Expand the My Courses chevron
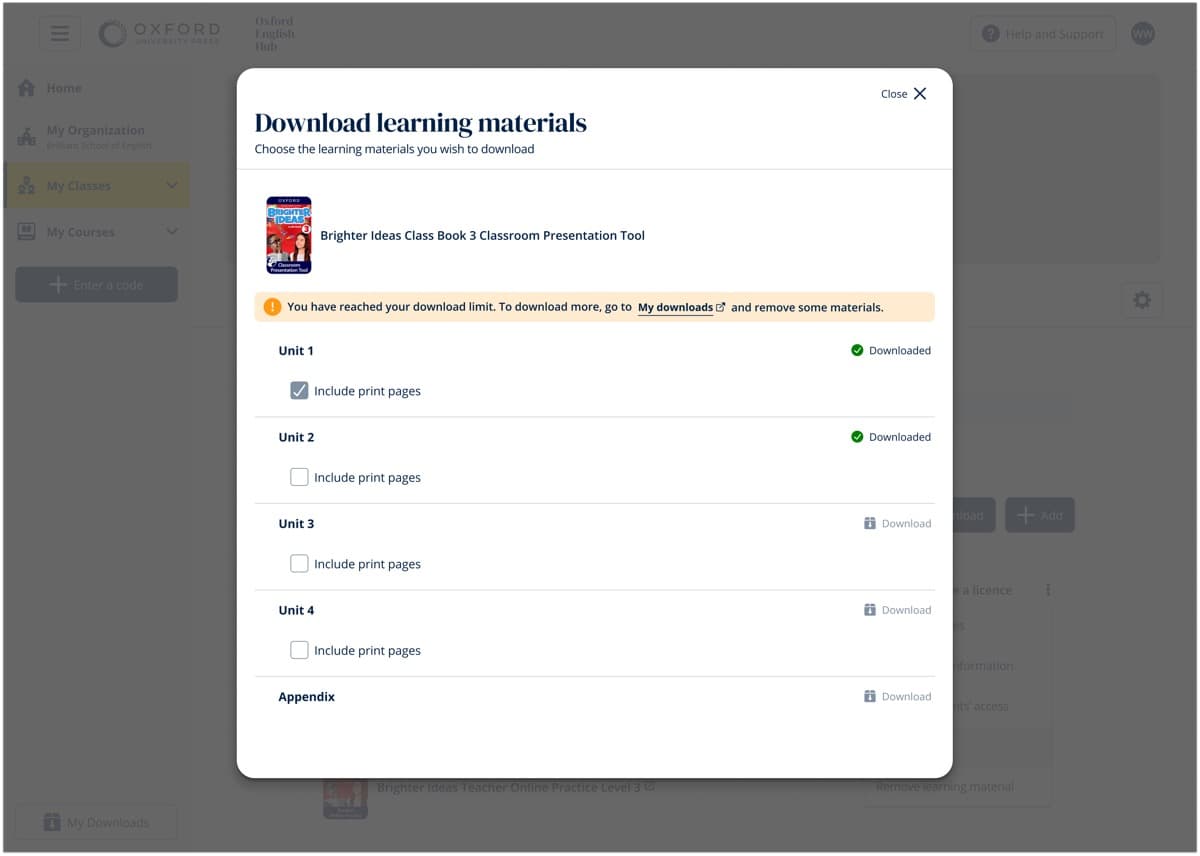This screenshot has width=1200, height=856. click(171, 232)
